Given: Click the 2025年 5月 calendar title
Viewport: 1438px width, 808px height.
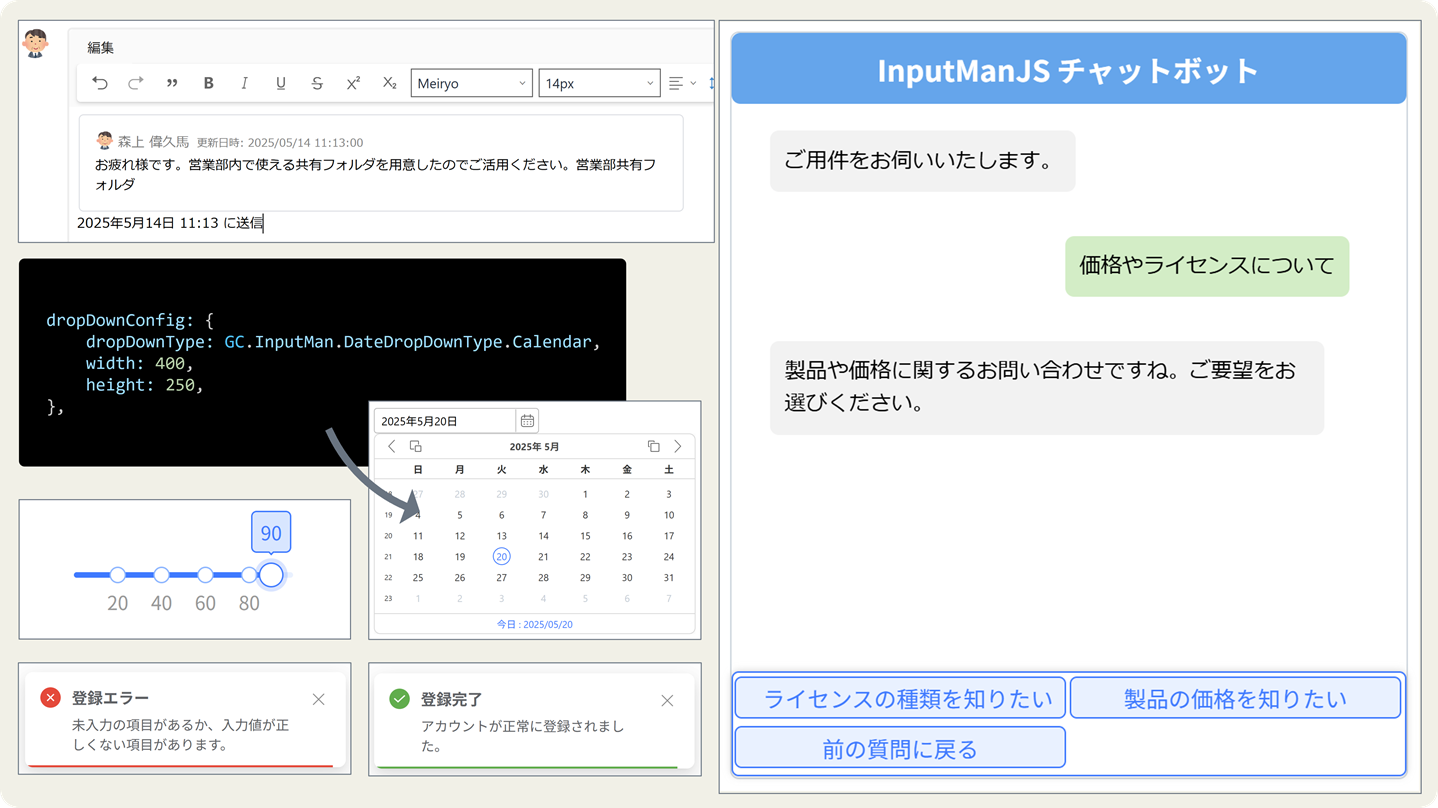Looking at the screenshot, I should [534, 447].
